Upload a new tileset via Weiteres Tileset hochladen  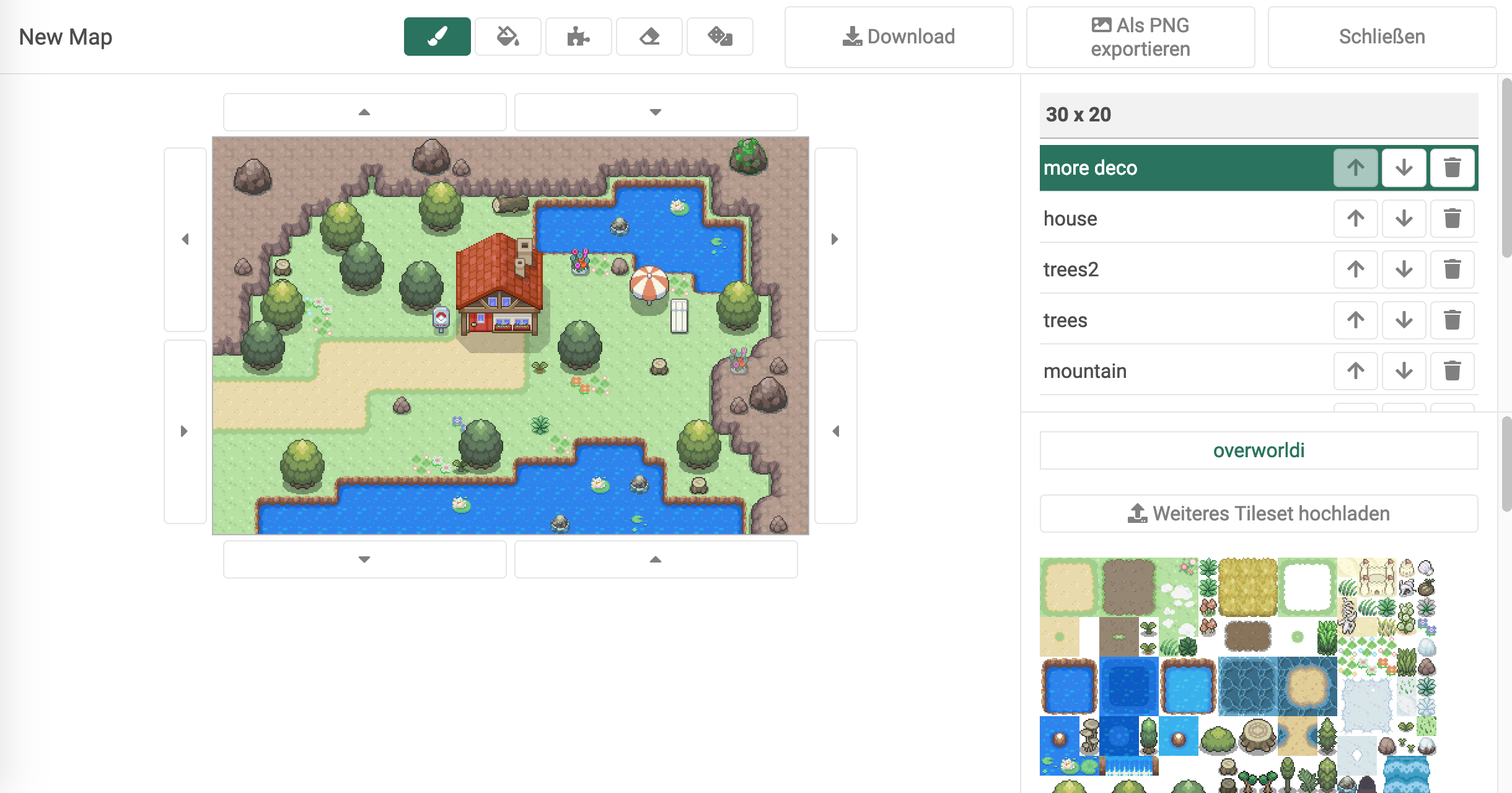tap(1257, 514)
